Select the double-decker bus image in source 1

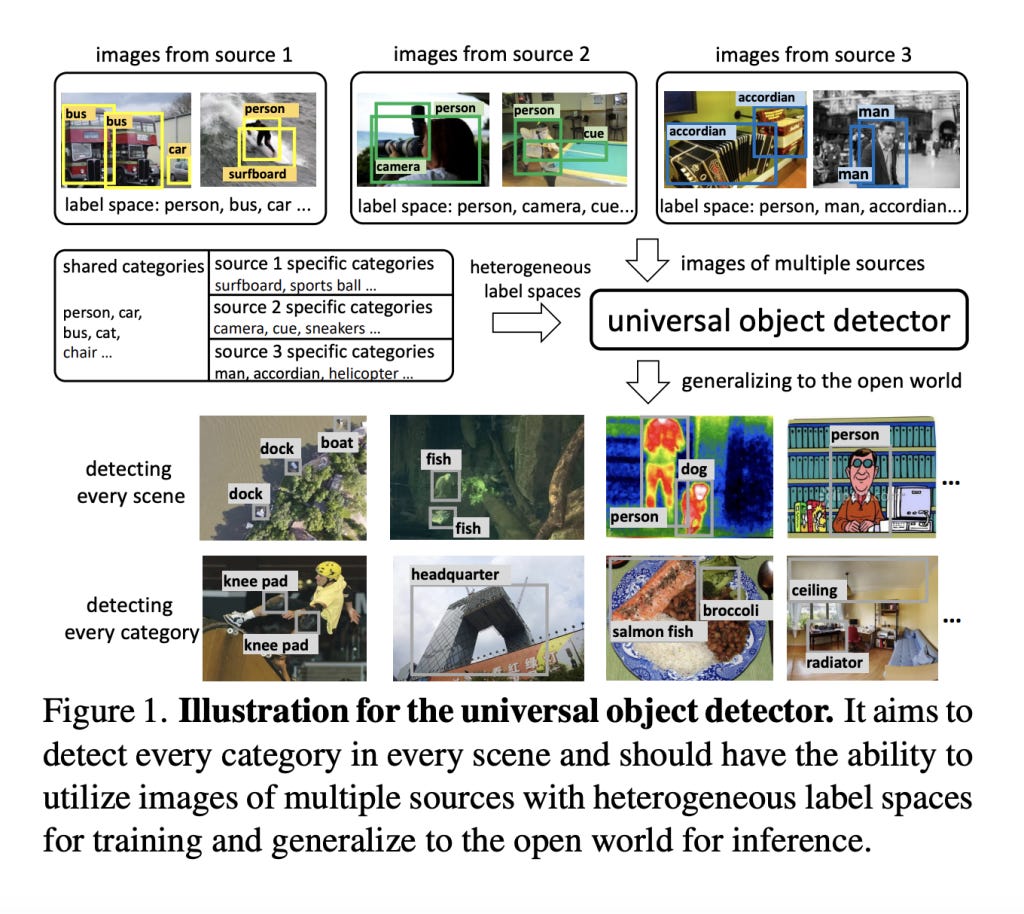click(126, 140)
